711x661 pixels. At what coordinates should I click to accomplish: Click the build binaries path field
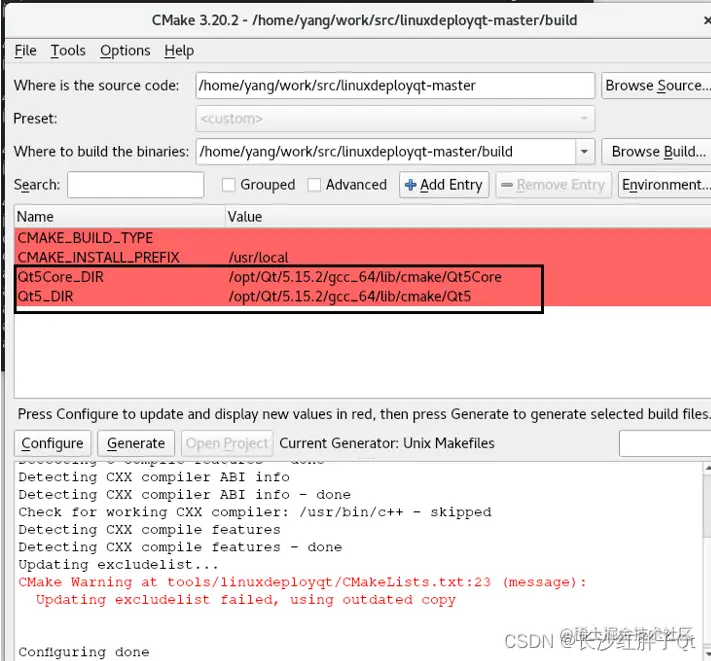coord(386,151)
